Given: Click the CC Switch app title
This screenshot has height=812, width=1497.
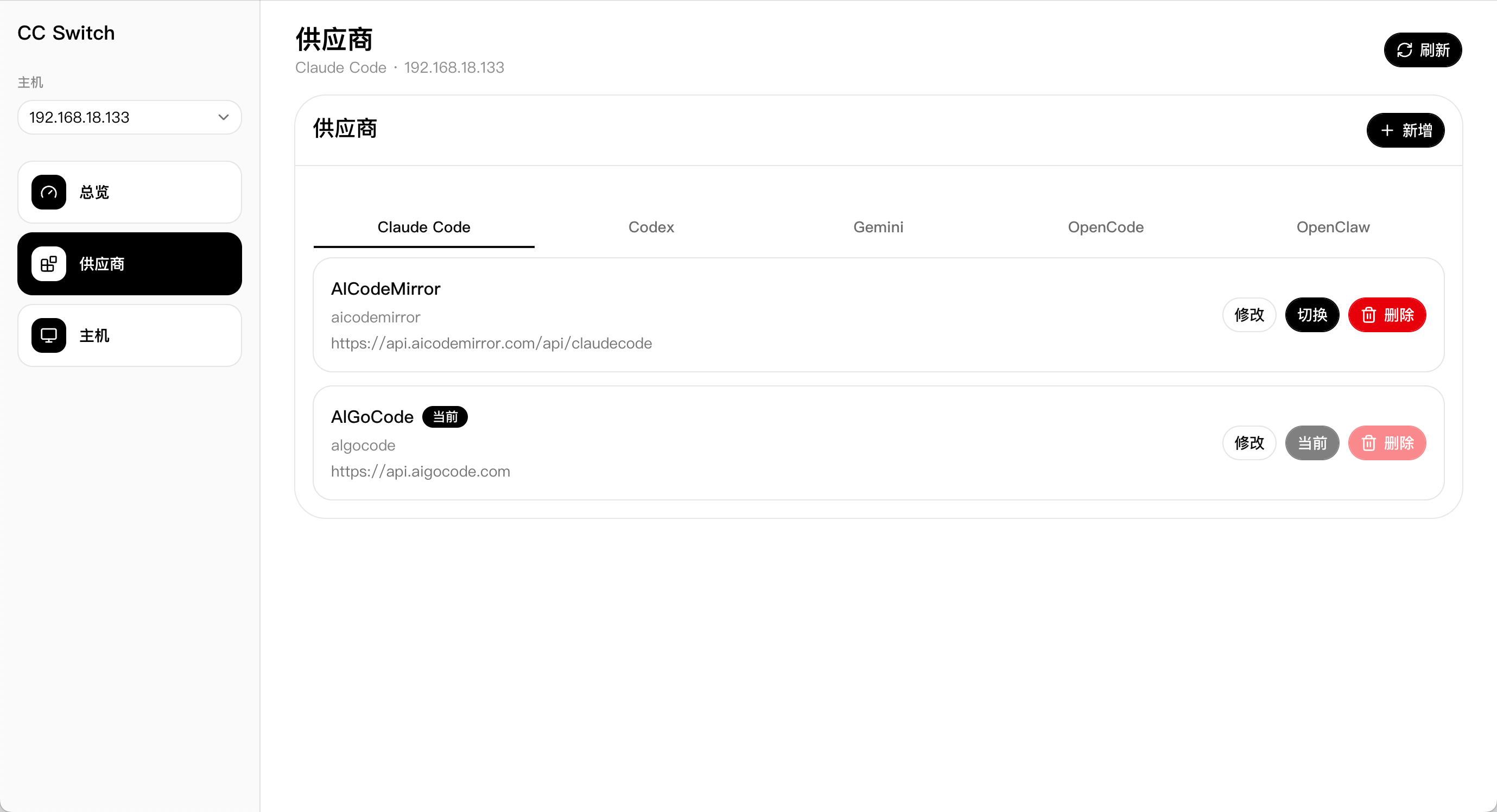Looking at the screenshot, I should tap(66, 33).
